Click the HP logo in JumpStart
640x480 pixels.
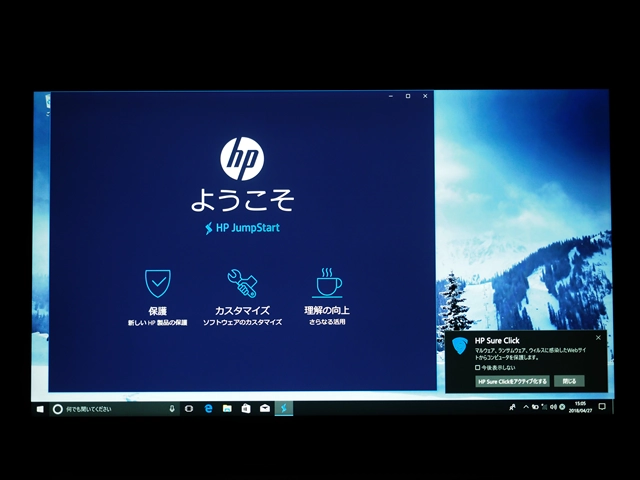242,159
